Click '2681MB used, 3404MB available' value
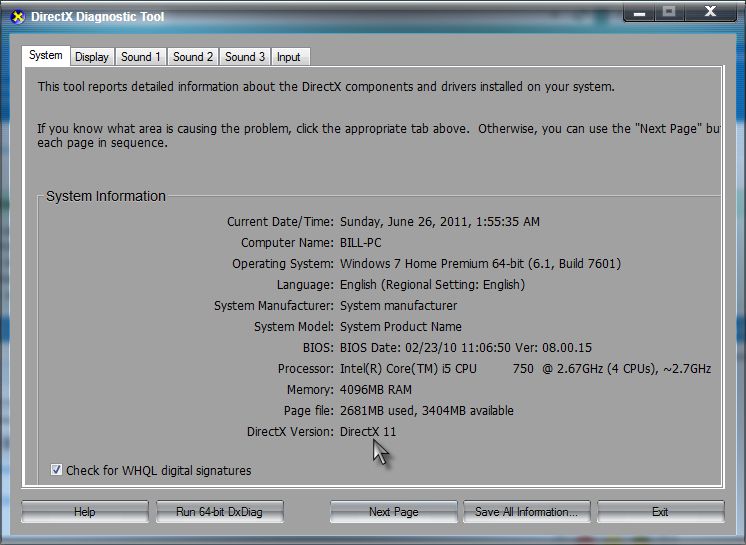This screenshot has width=746, height=545. 427,410
